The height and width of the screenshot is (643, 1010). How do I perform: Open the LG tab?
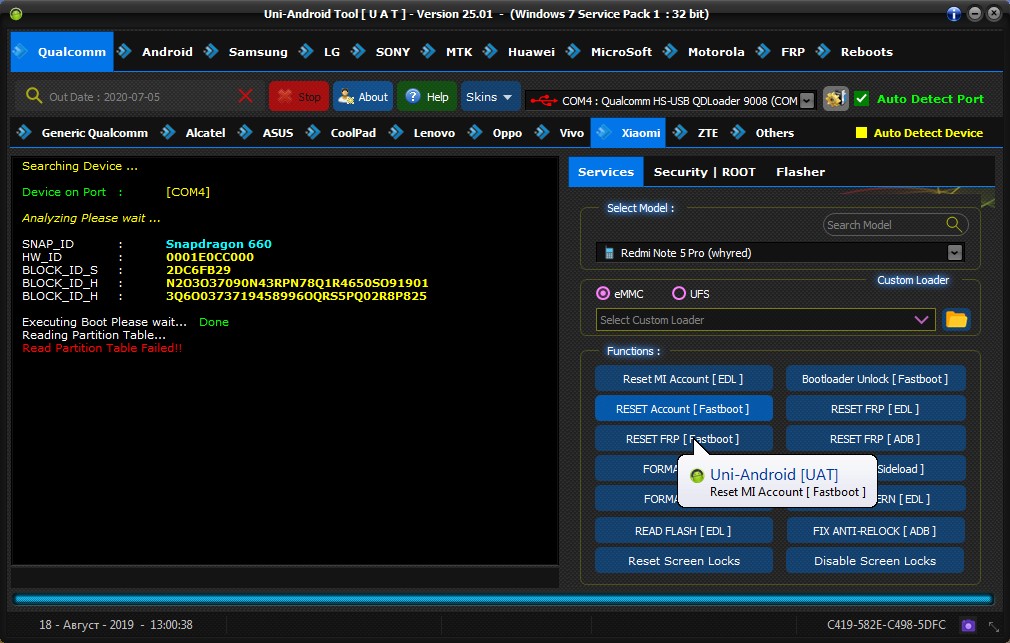tap(332, 52)
